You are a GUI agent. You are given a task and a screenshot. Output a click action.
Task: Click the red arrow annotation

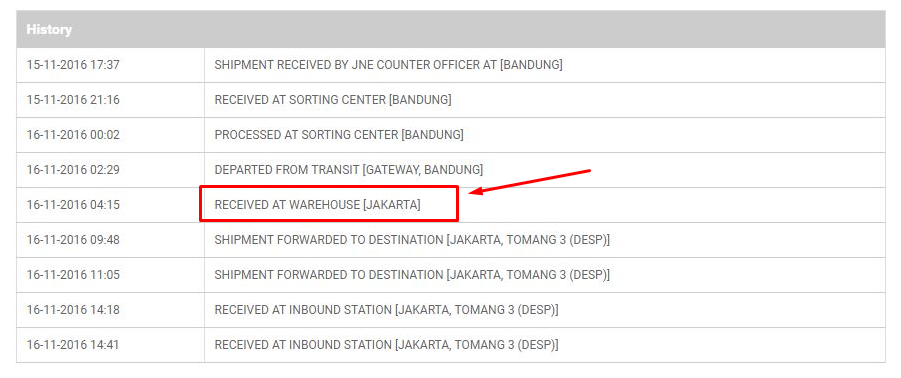click(x=530, y=182)
